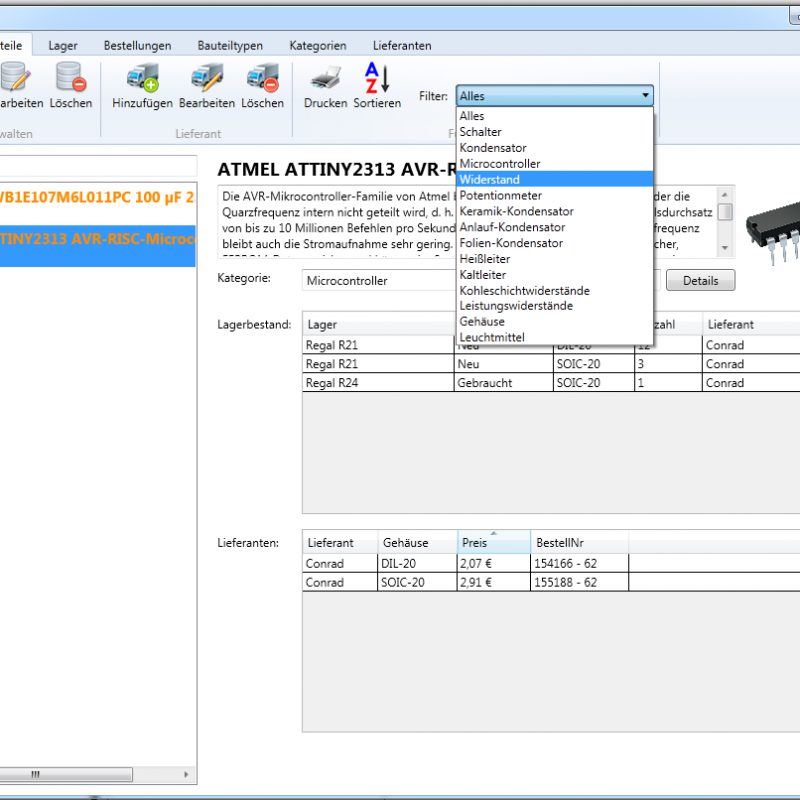Click the database Löschen icon

click(70, 78)
